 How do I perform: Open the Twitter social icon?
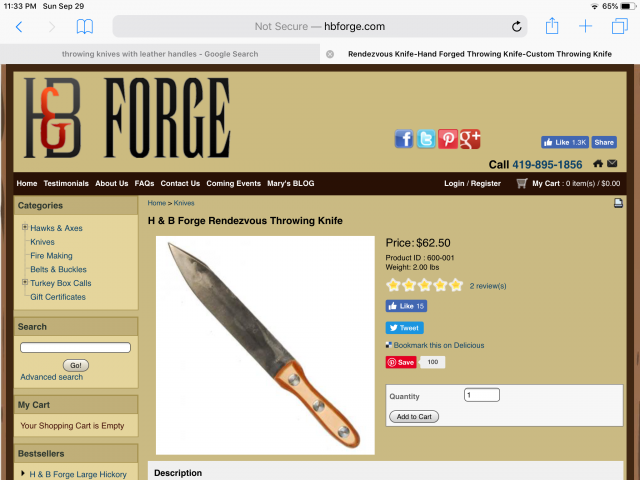(426, 139)
